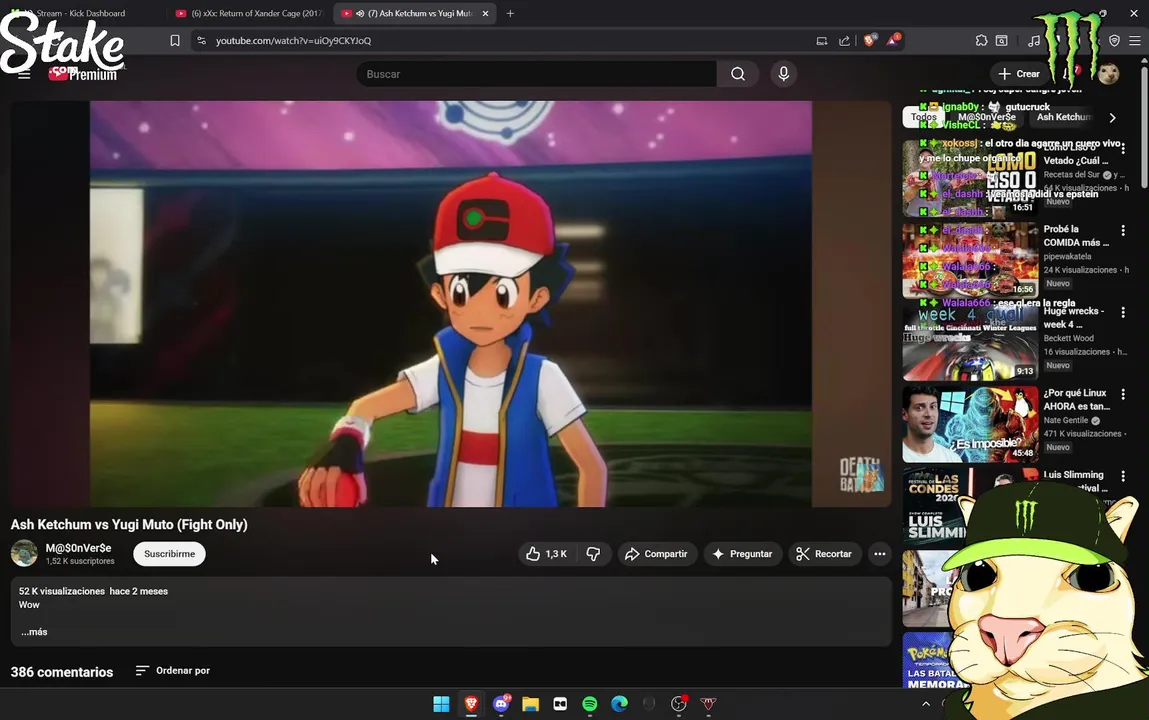Open the YouTube account avatar menu
Image resolution: width=1149 pixels, height=720 pixels.
[x=1108, y=74]
